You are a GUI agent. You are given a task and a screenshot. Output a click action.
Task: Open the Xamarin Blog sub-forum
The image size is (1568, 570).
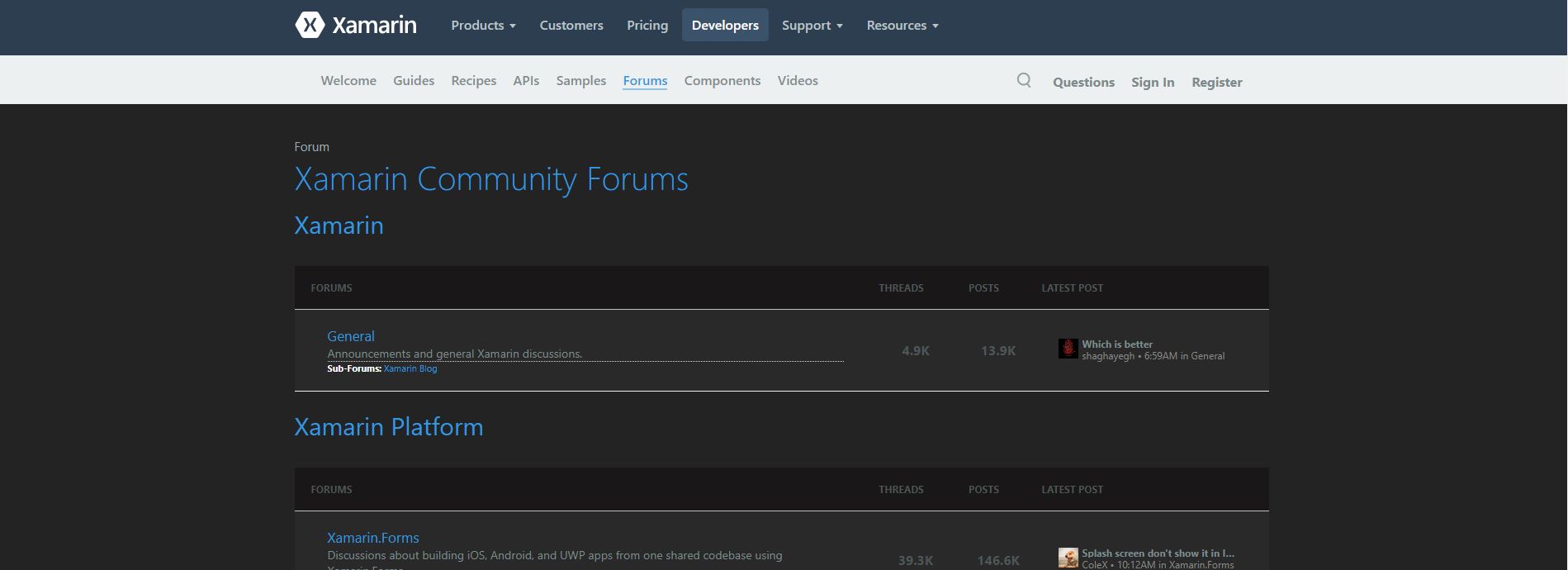410,368
